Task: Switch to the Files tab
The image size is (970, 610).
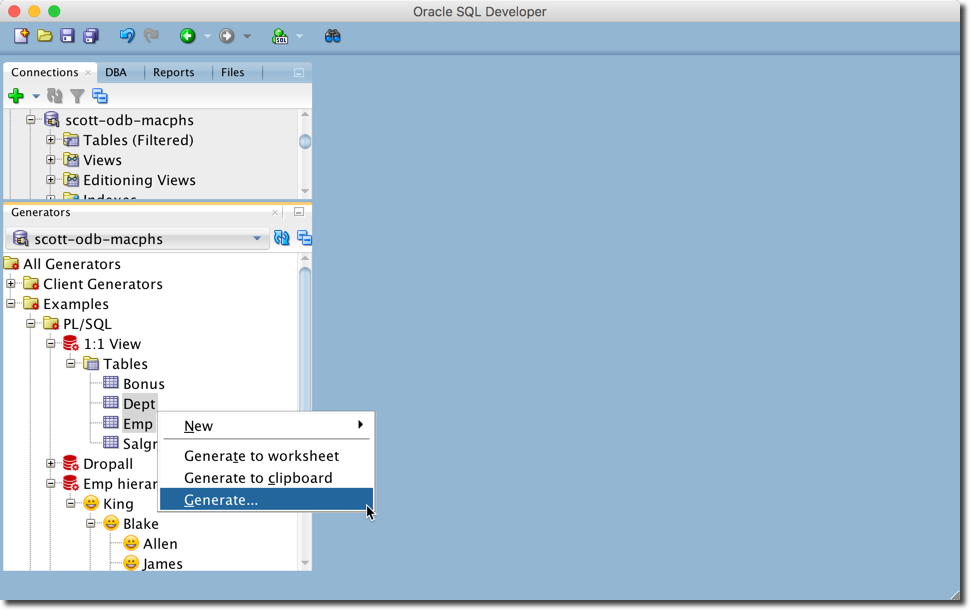Action: coord(233,72)
